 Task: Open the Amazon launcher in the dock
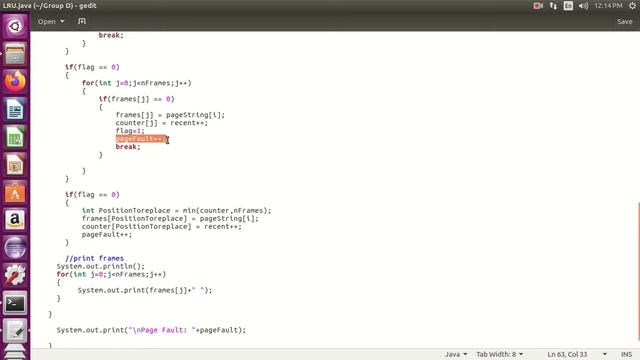tap(15, 220)
